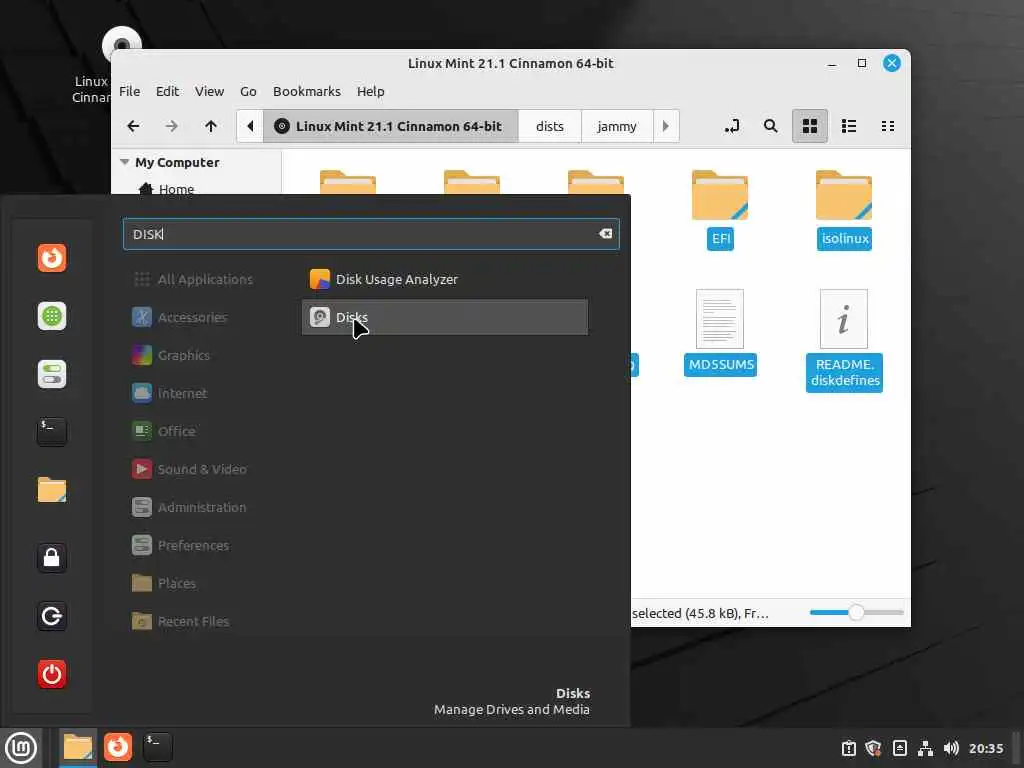Open Edit menu in file manager
This screenshot has height=768, width=1024.
tap(167, 91)
